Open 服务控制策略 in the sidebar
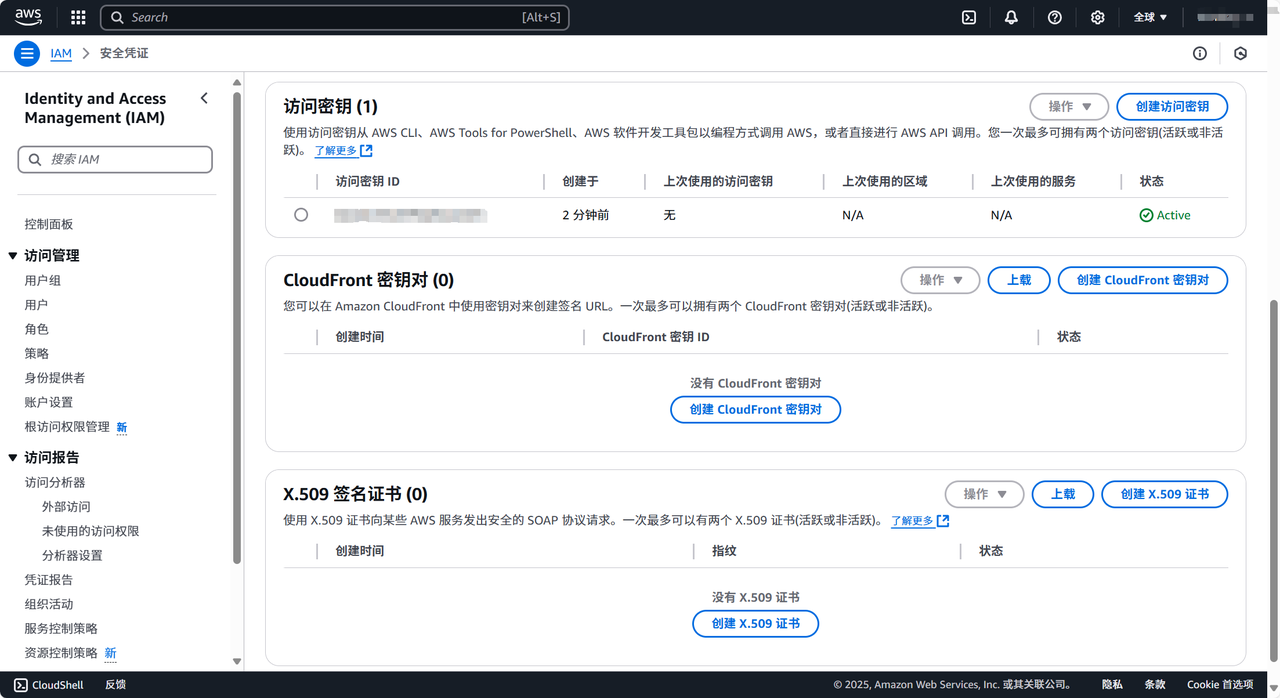This screenshot has height=698, width=1280. [61, 628]
